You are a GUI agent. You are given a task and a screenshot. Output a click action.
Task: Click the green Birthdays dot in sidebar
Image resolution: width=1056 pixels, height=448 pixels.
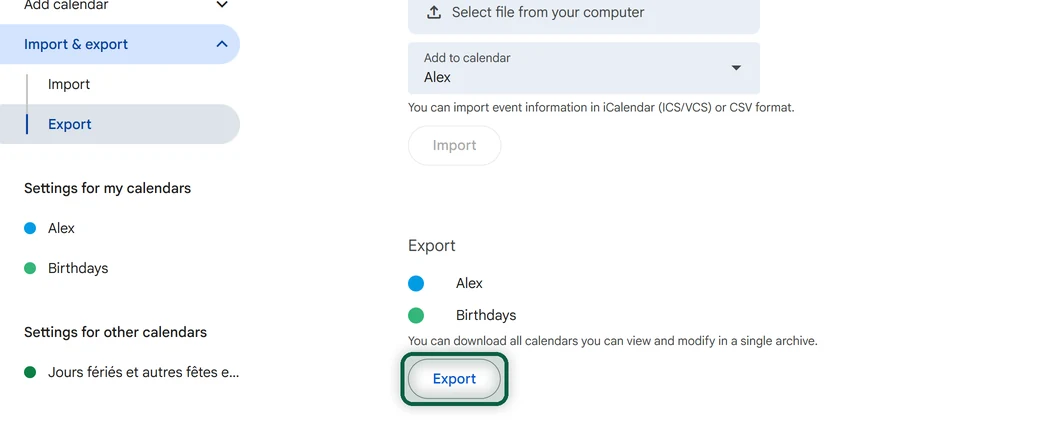click(30, 268)
